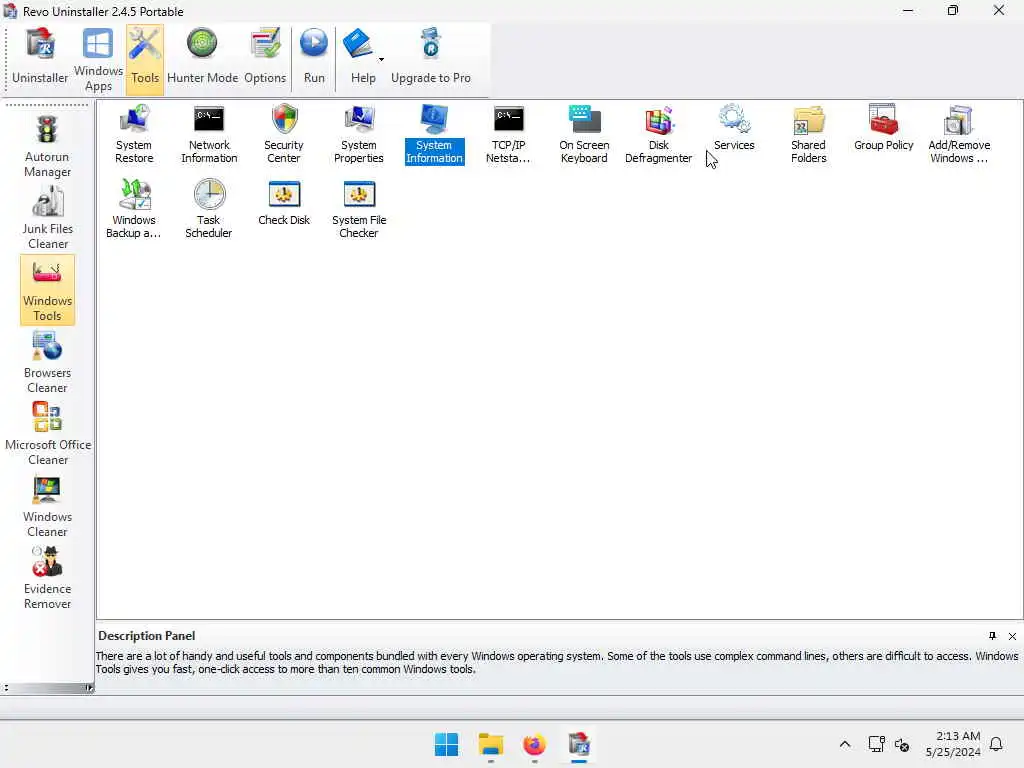The width and height of the screenshot is (1024, 768).
Task: Open the network tray icon
Action: click(x=876, y=744)
